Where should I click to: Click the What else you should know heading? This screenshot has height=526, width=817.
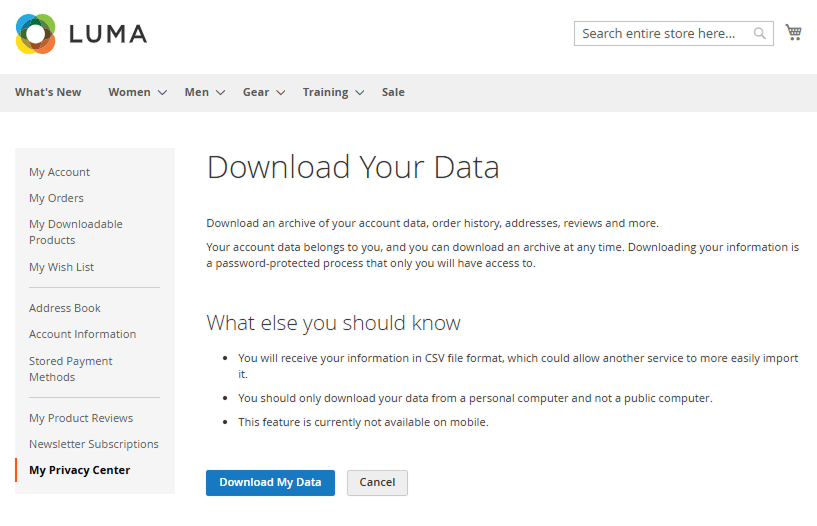(x=333, y=323)
